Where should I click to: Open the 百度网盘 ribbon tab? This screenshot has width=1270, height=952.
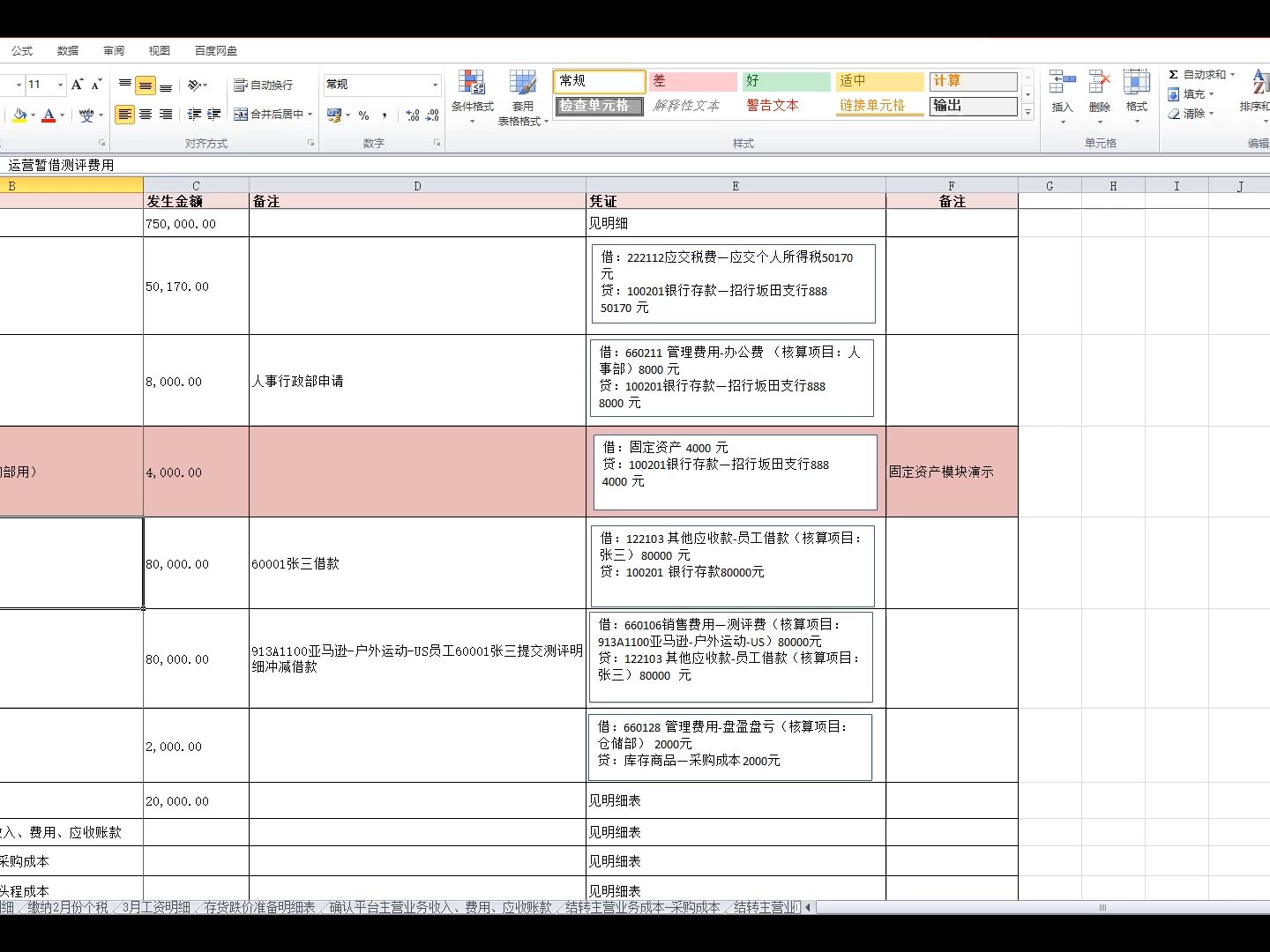[x=216, y=51]
